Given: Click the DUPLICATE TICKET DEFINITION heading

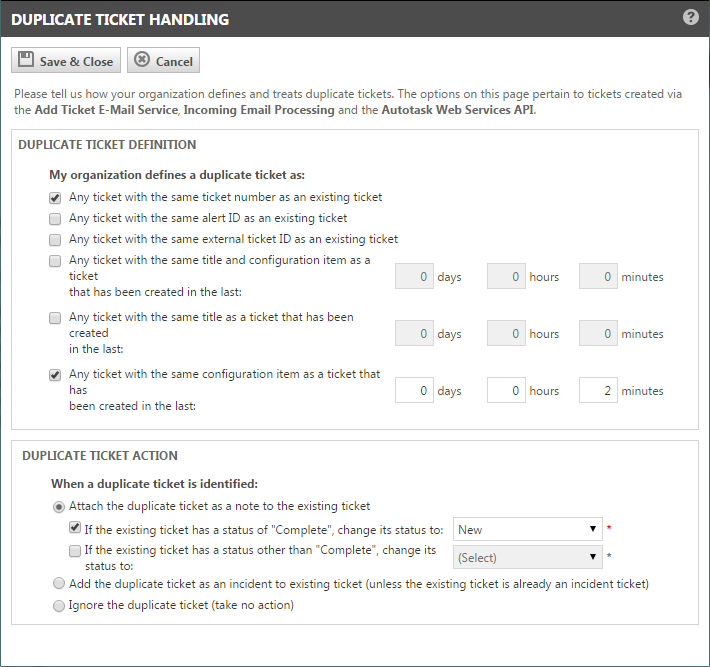Looking at the screenshot, I should click(x=107, y=145).
